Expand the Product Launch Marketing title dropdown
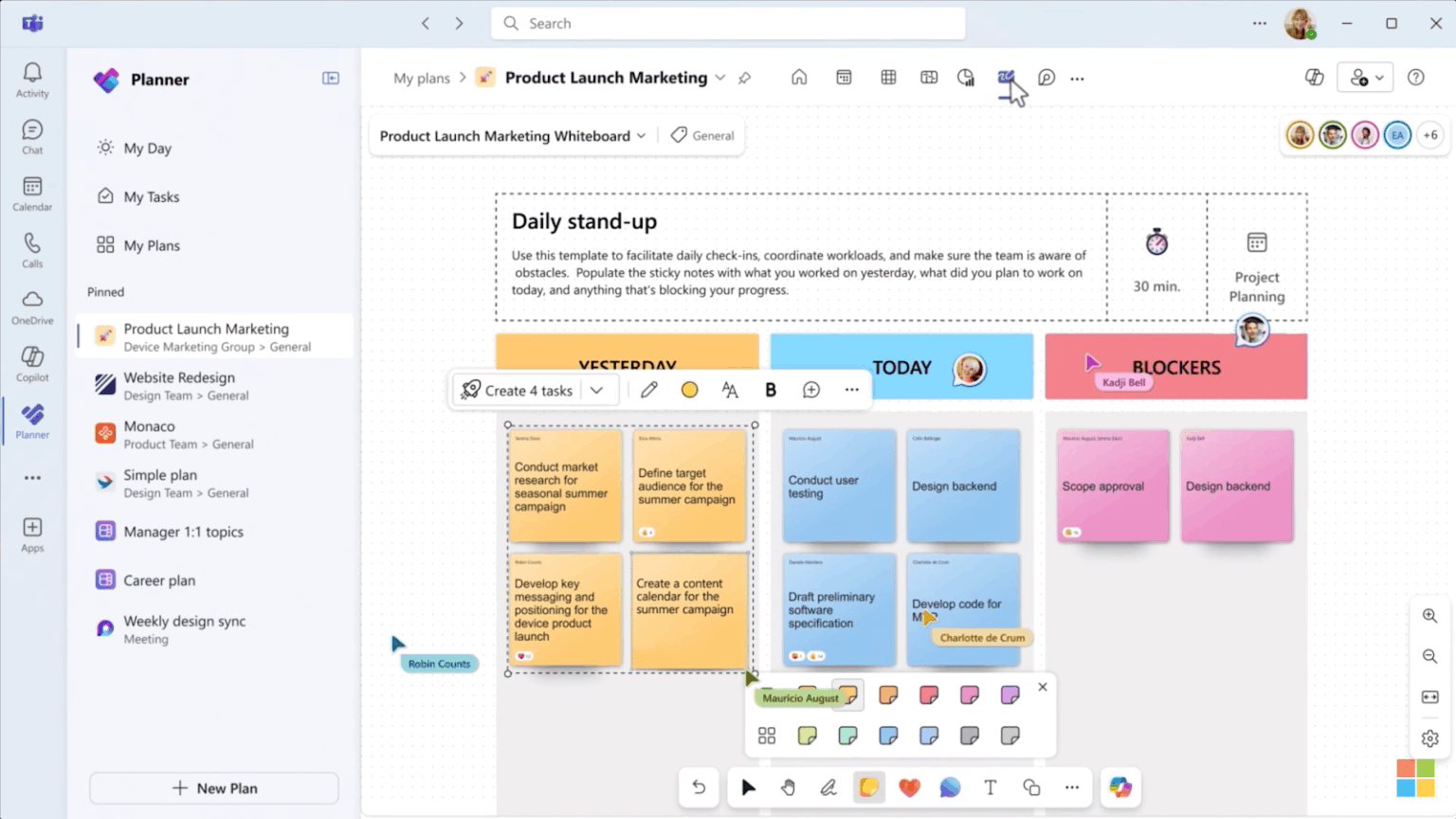 point(720,78)
